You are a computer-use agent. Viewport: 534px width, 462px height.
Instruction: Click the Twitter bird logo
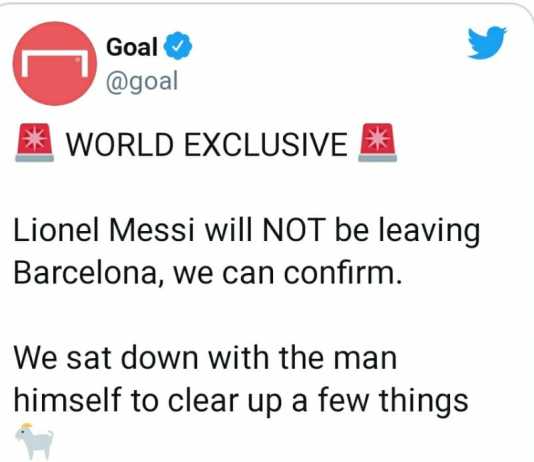coord(487,43)
